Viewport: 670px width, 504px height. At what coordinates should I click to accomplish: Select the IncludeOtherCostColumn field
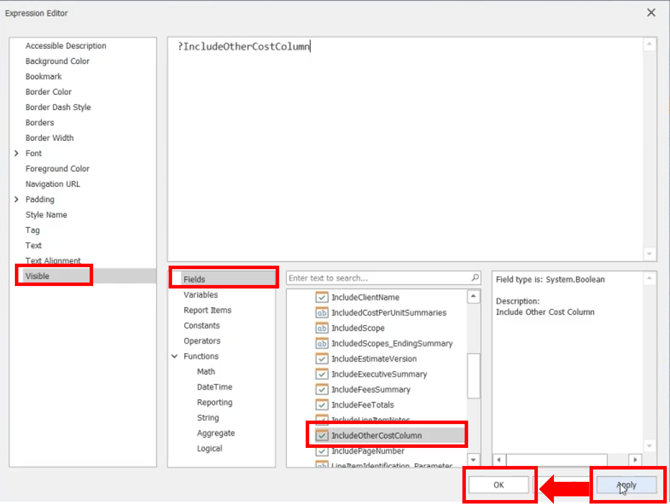tap(376, 436)
